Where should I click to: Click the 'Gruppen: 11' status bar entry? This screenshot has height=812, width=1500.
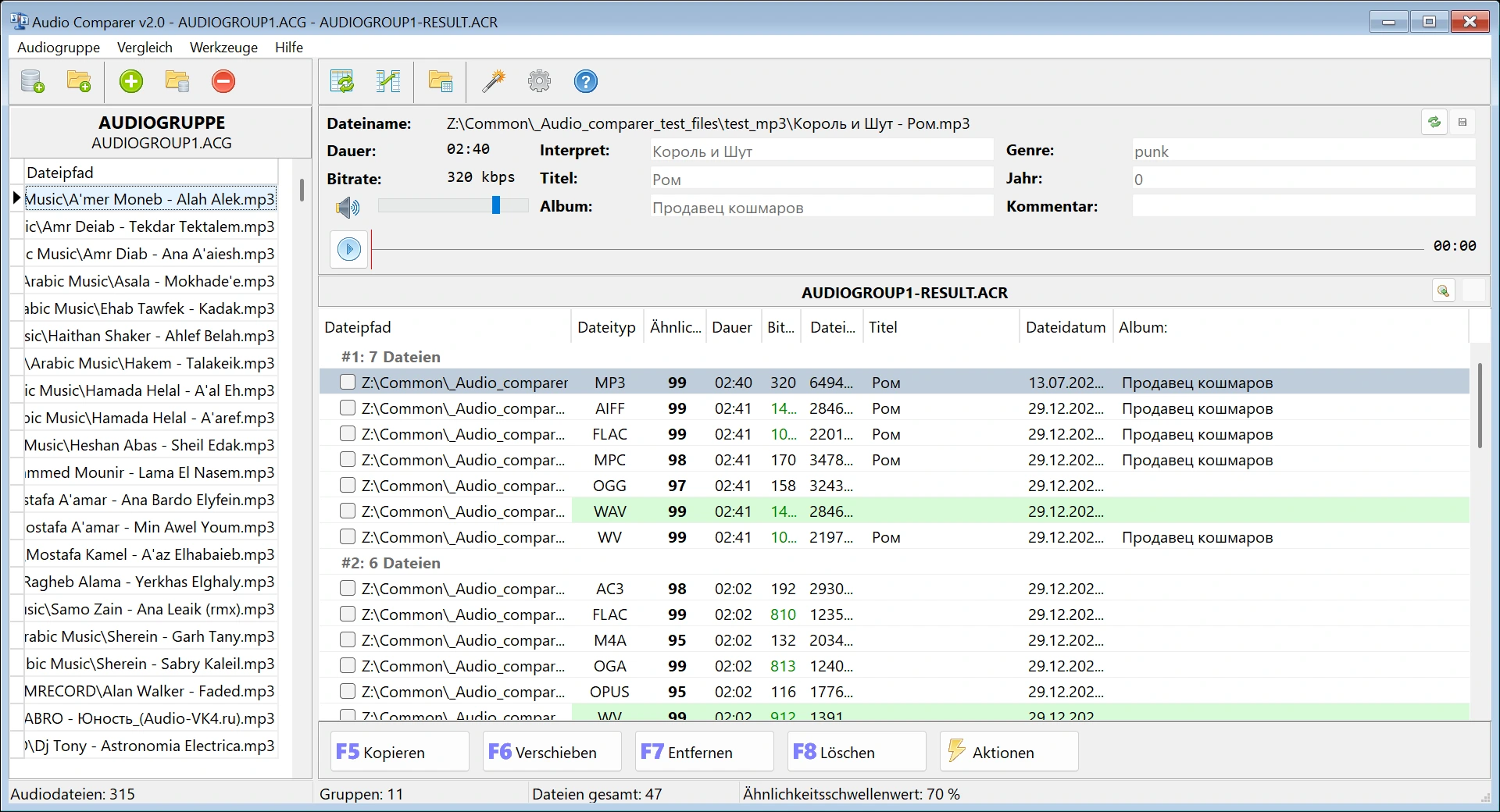[x=362, y=794]
